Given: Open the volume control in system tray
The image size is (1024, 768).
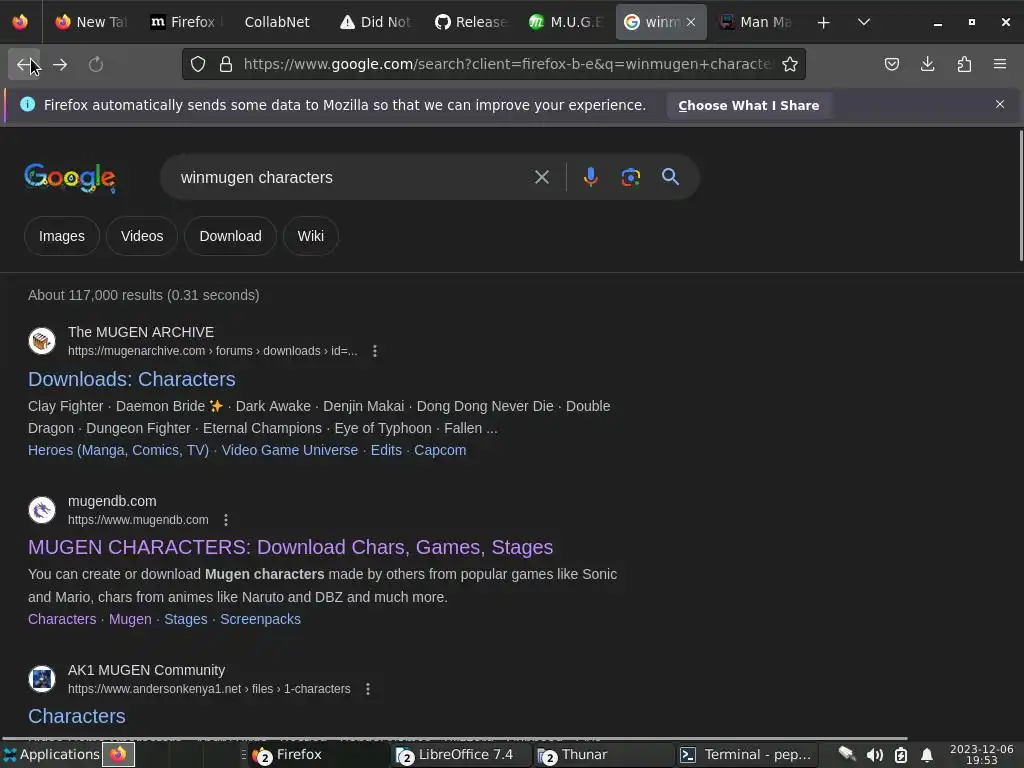Looking at the screenshot, I should pyautogui.click(x=874, y=755).
